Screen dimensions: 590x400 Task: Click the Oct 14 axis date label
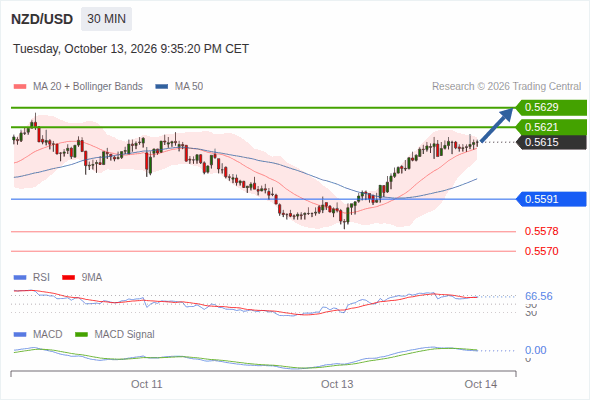[481, 384]
